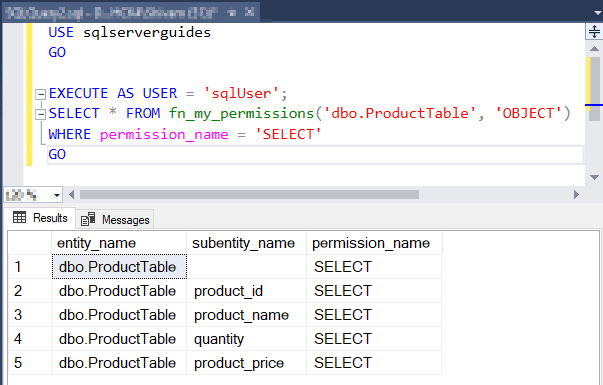Viewport: 603px width, 385px height.
Task: Click SELECT cell in the product_id row
Action: click(x=374, y=291)
